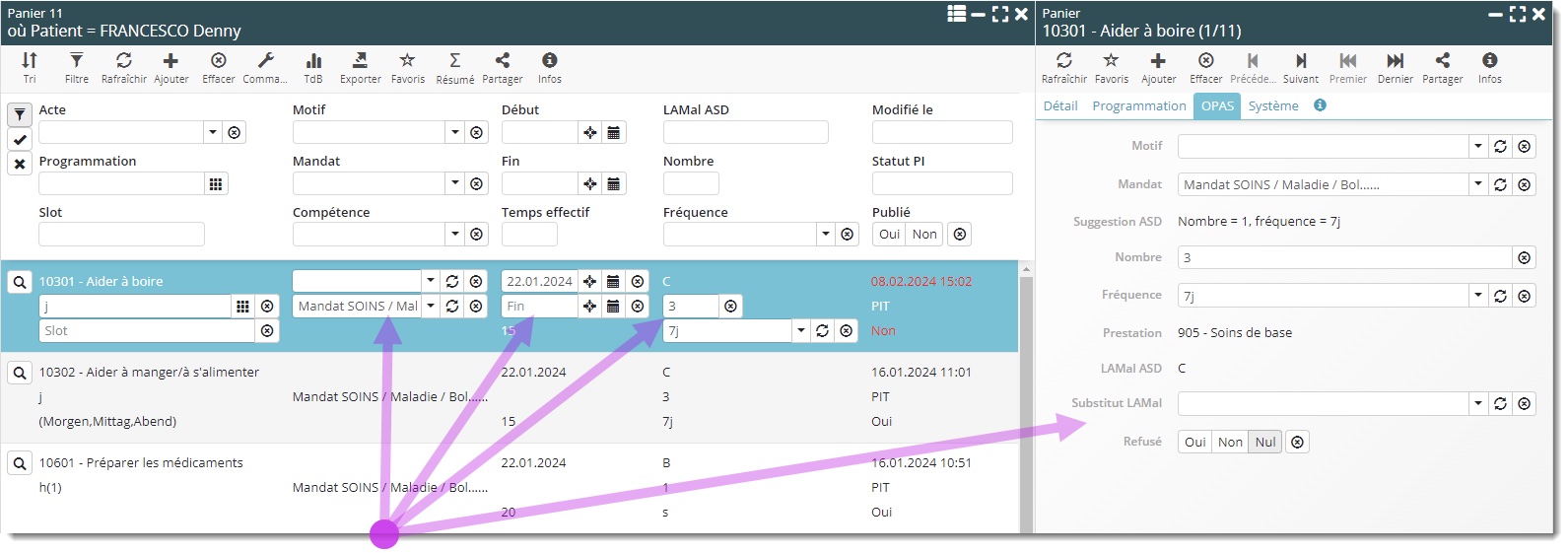This screenshot has height=553, width=1568.
Task: Set Refusé to Nul
Action: [1264, 443]
